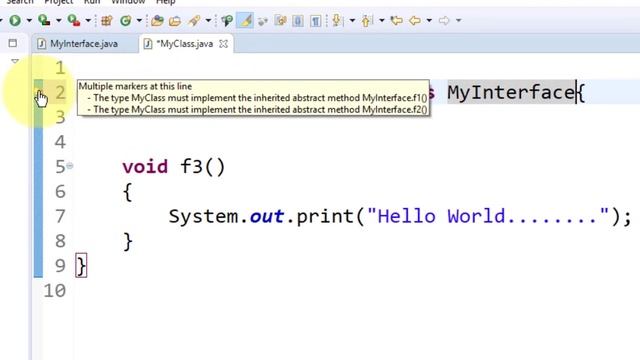Click the Java file icon on MyInterface.java tab
The width and height of the screenshot is (640, 360).
41,44
